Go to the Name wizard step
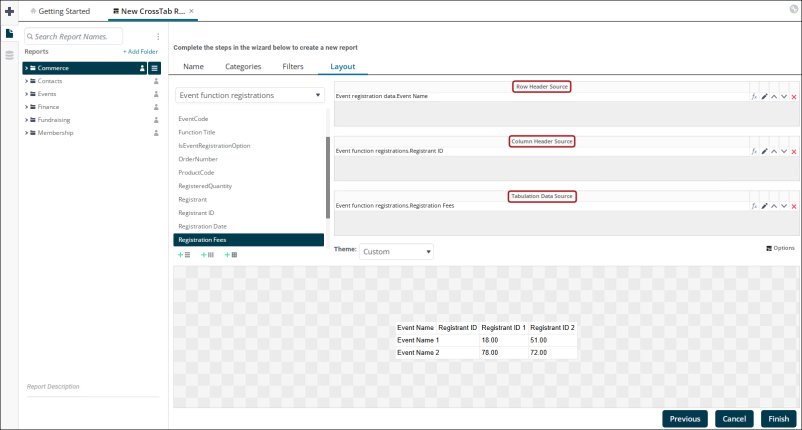This screenshot has width=802, height=430. (x=193, y=66)
